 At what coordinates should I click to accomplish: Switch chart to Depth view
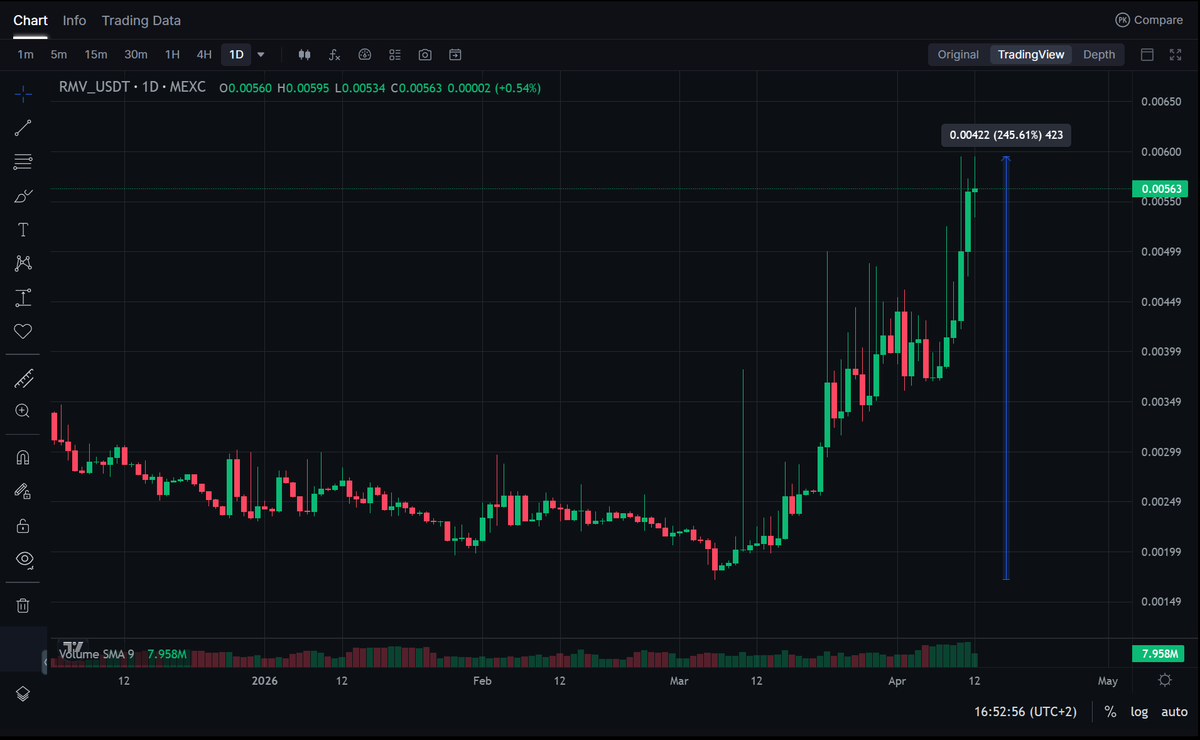[x=1098, y=54]
